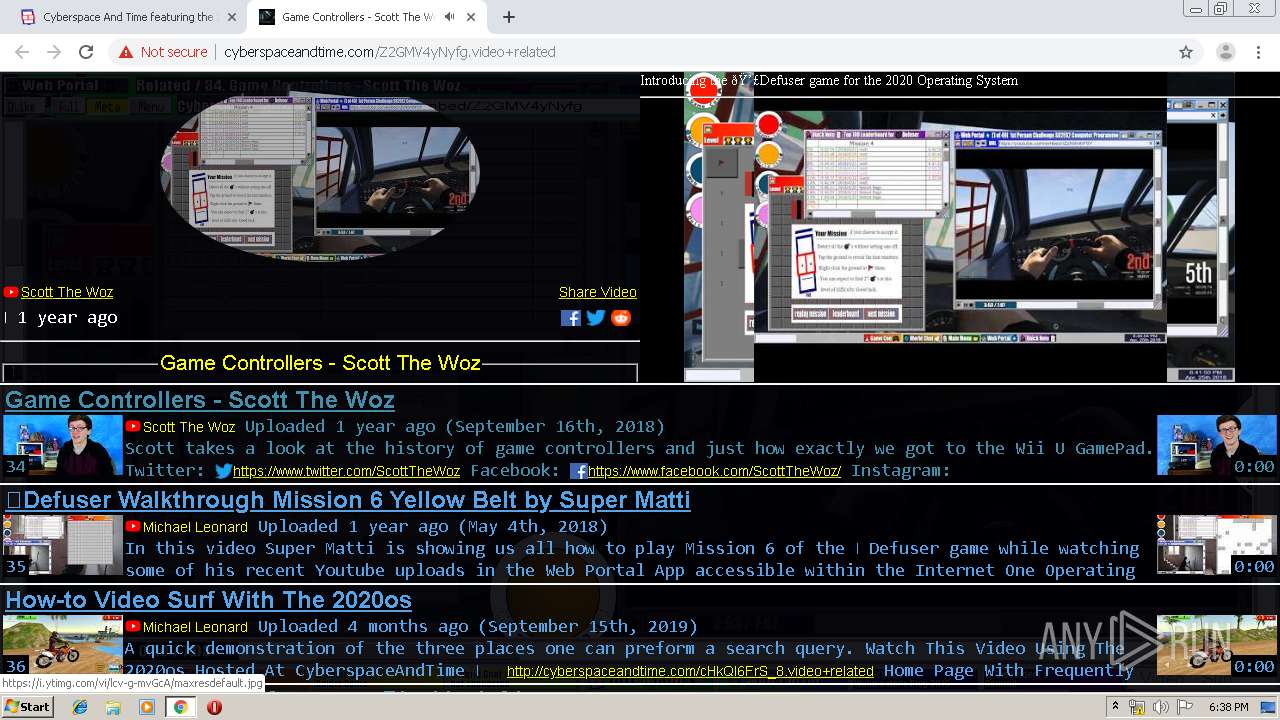Image resolution: width=1280 pixels, height=720 pixels.
Task: Show hidden system tray icons
Action: tap(1116, 707)
